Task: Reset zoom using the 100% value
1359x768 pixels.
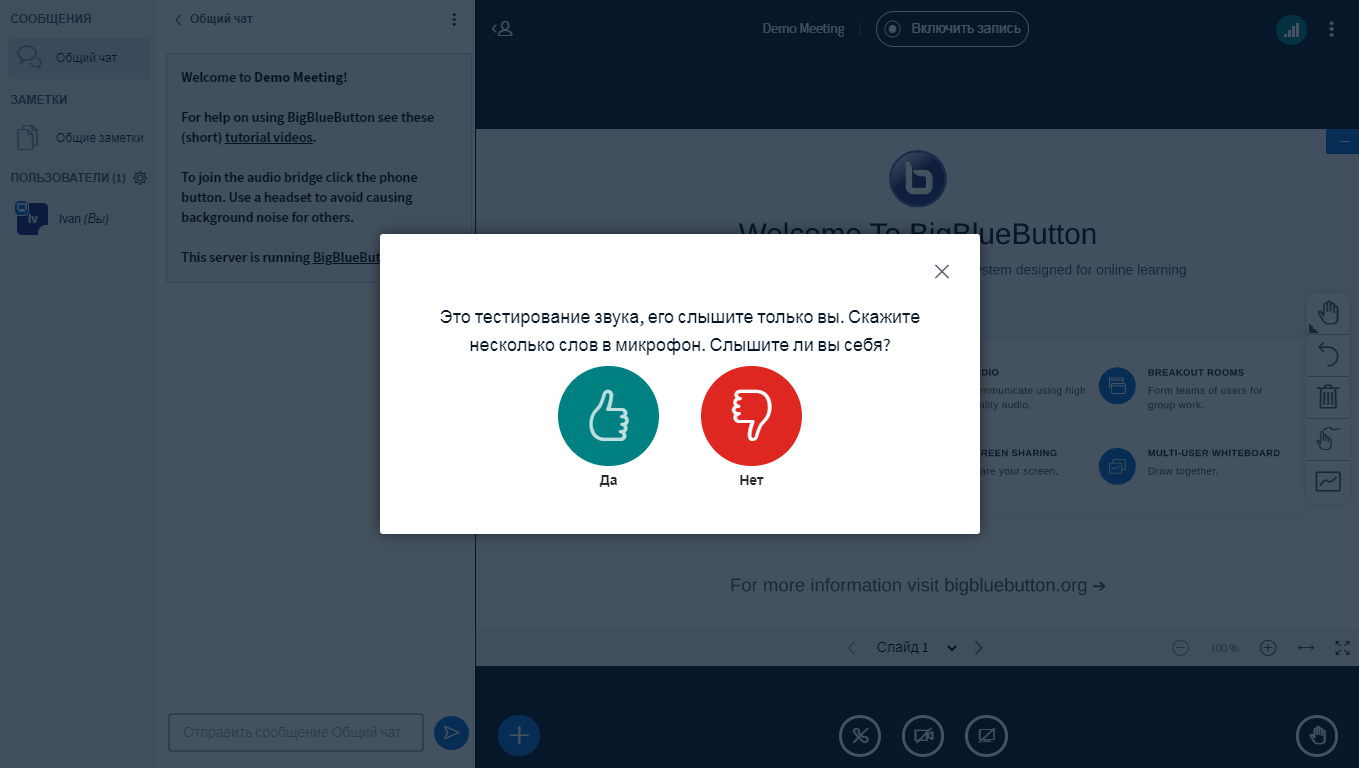Action: point(1224,648)
